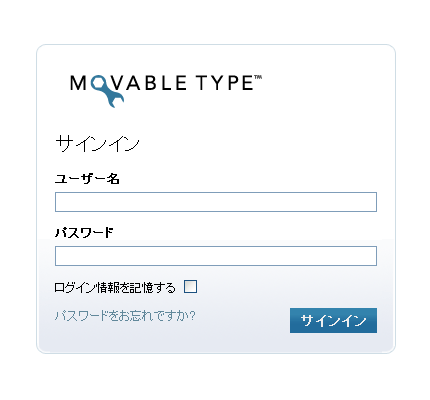430x400 pixels.
Task: Click the letter Y in TYPE logo
Action: pyautogui.click(x=218, y=83)
